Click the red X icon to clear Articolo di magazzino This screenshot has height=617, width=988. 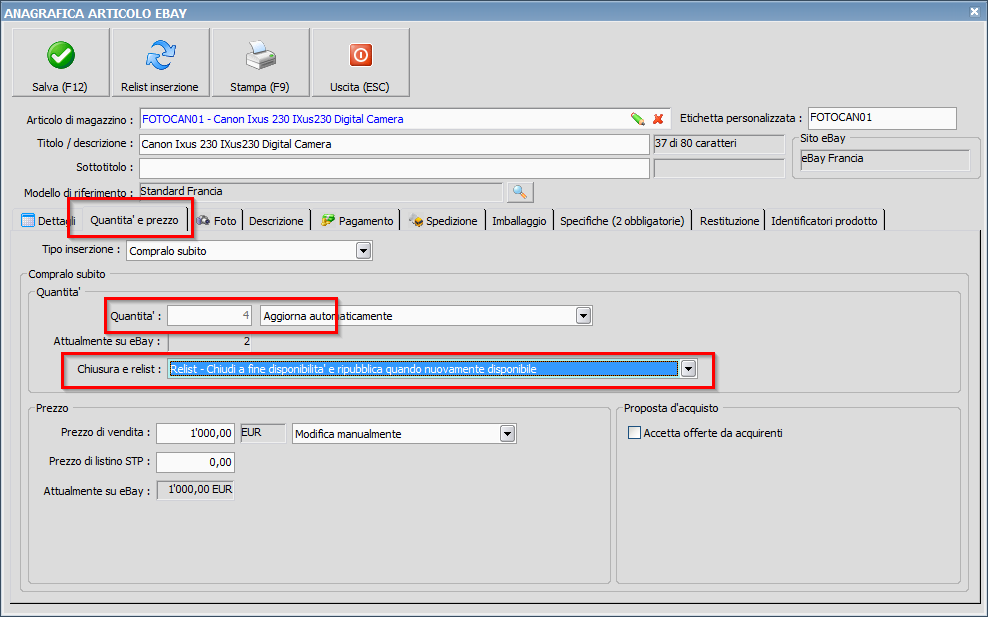(x=658, y=119)
